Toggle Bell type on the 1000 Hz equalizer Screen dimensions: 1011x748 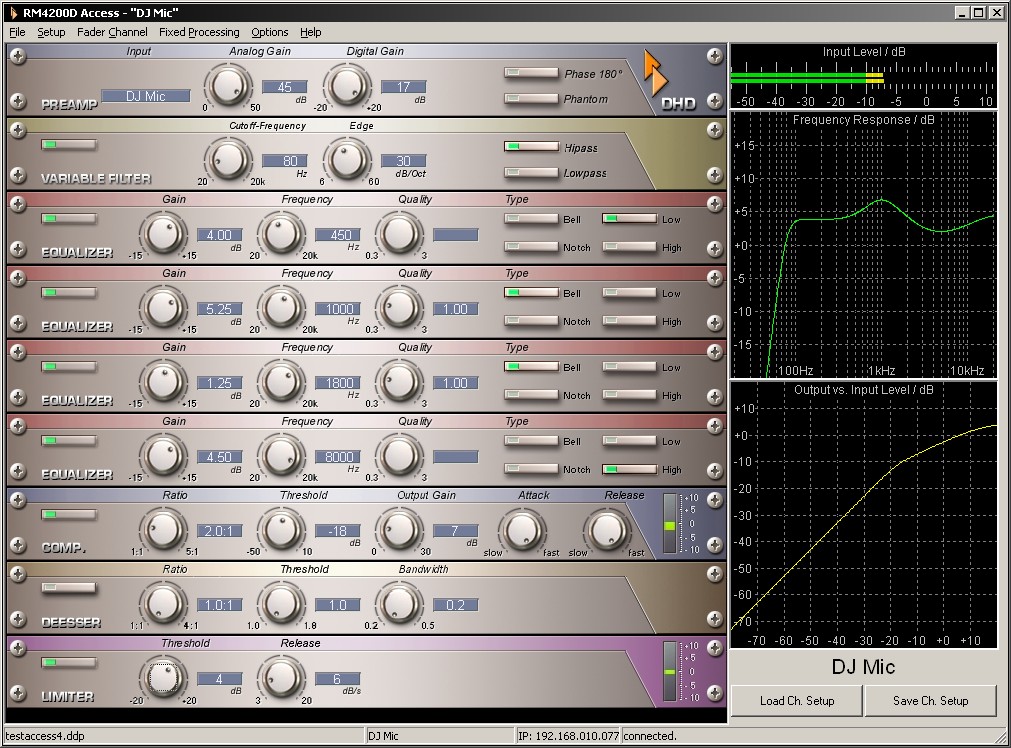pos(531,293)
